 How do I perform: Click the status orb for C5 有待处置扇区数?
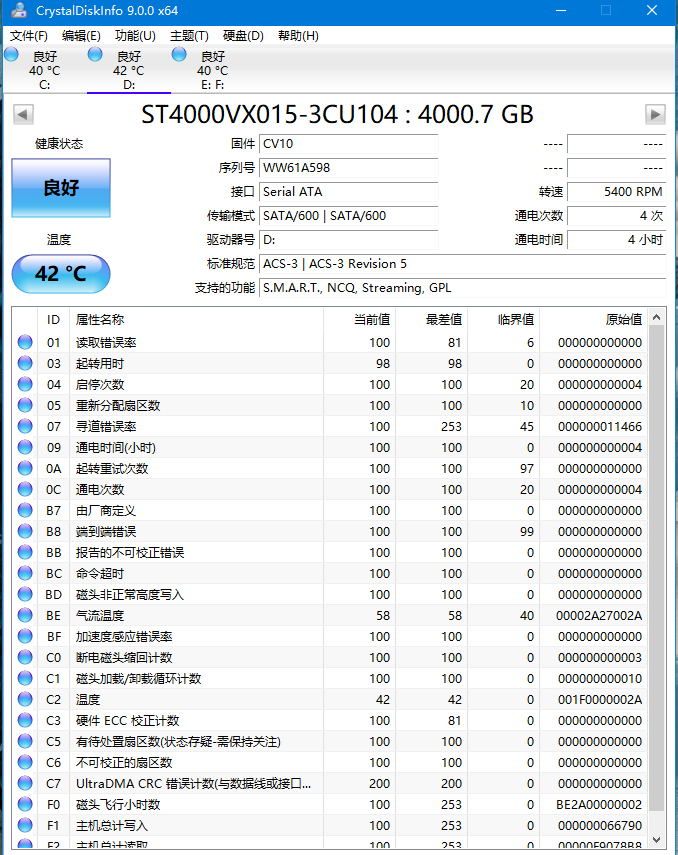pyautogui.click(x=25, y=741)
